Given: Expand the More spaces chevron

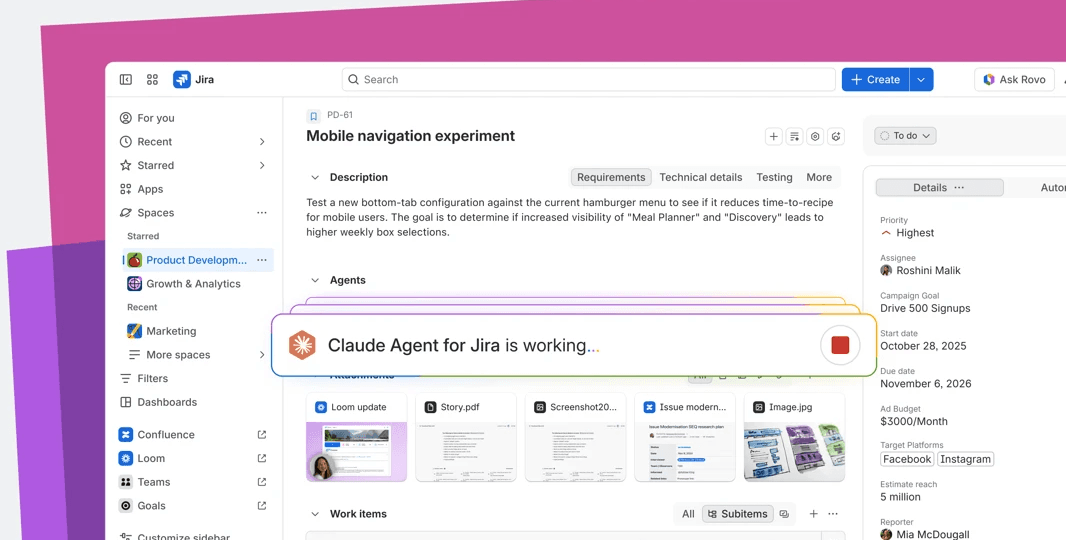Looking at the screenshot, I should point(262,354).
